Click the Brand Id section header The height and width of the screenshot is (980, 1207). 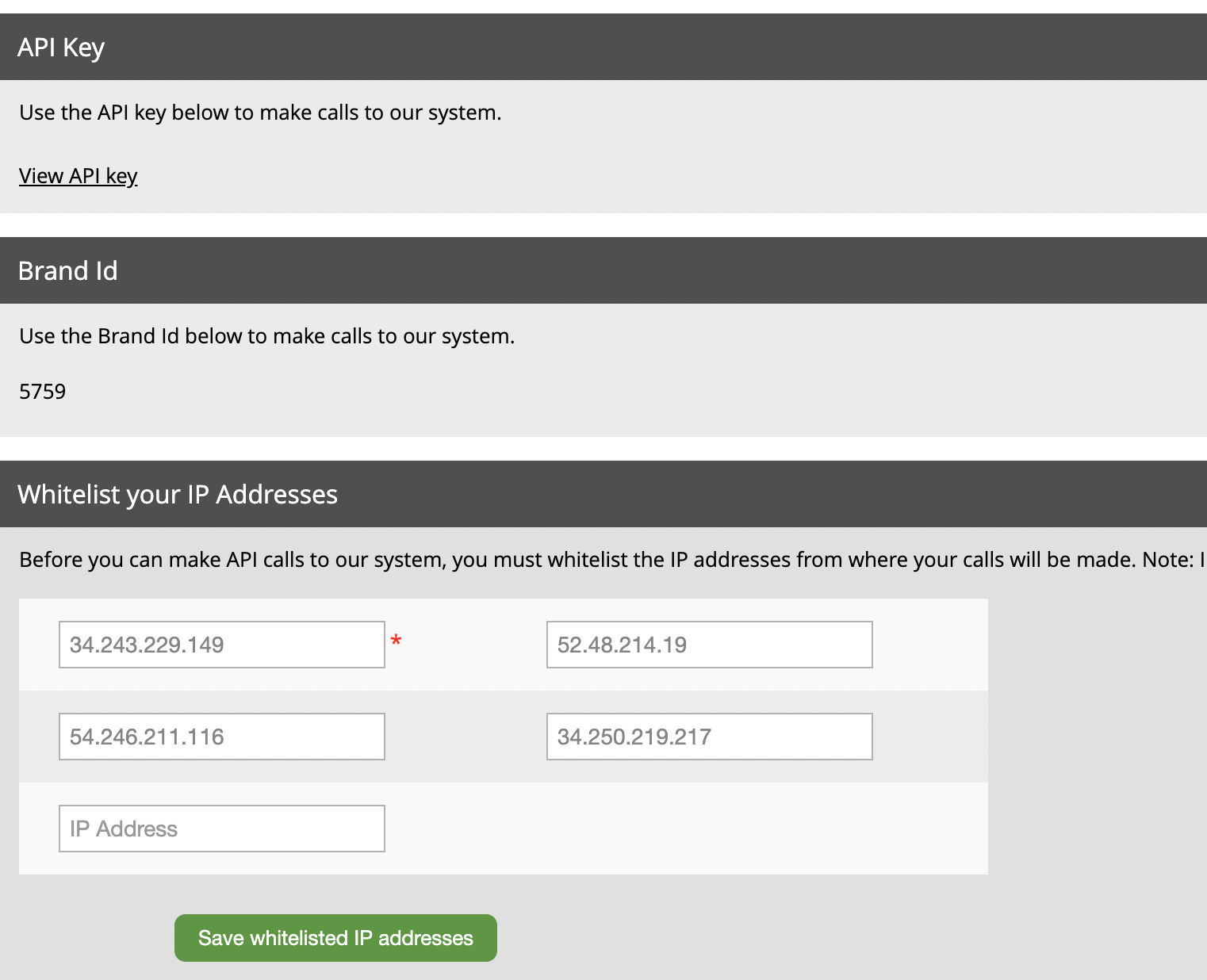coord(603,270)
